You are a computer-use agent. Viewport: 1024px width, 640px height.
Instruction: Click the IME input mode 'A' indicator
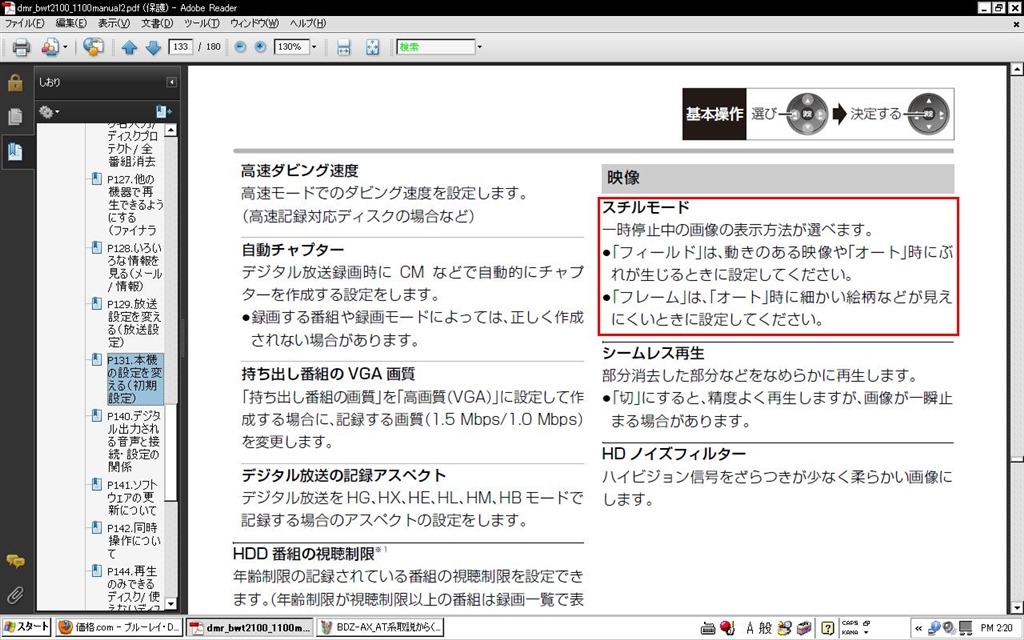pos(750,628)
